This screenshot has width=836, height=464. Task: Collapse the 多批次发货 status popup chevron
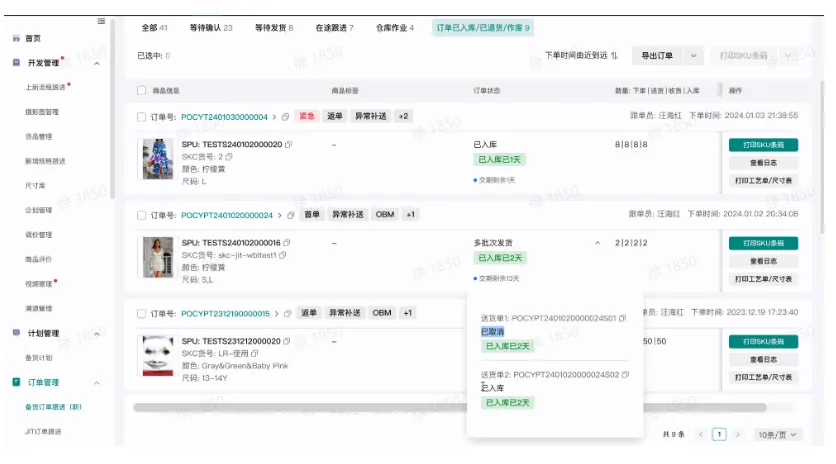(x=598, y=243)
